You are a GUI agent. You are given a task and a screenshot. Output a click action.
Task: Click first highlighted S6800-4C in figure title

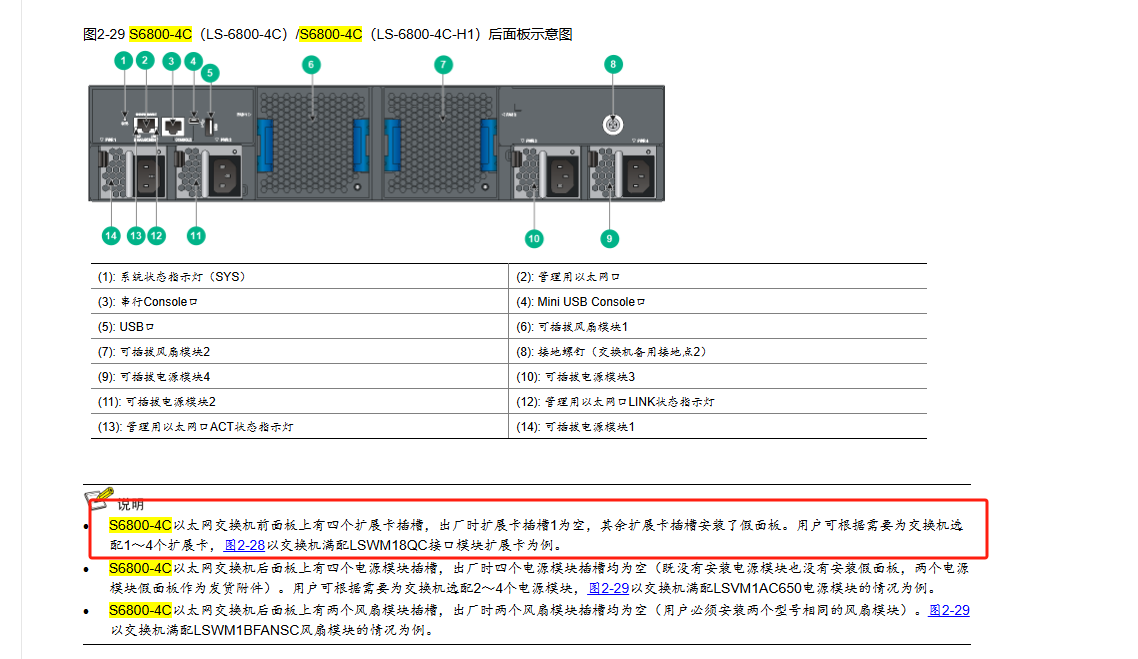pos(160,34)
